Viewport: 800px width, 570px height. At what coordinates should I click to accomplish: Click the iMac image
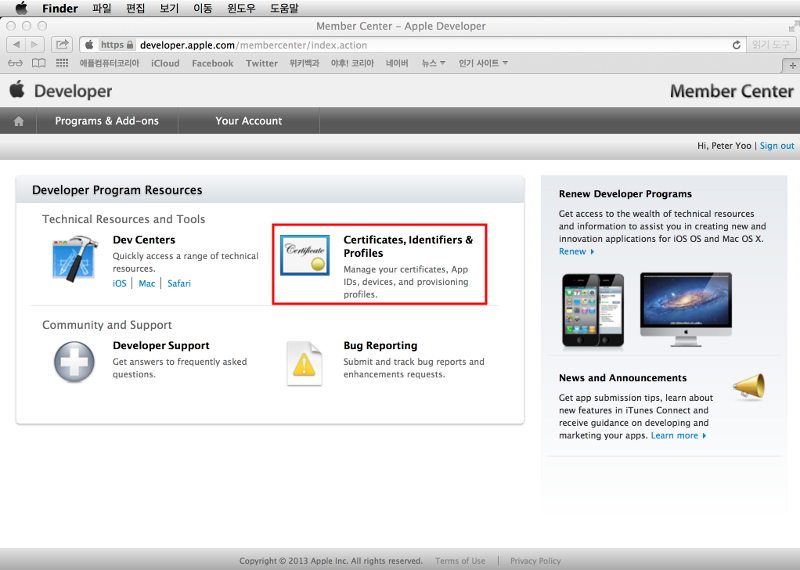pos(686,310)
